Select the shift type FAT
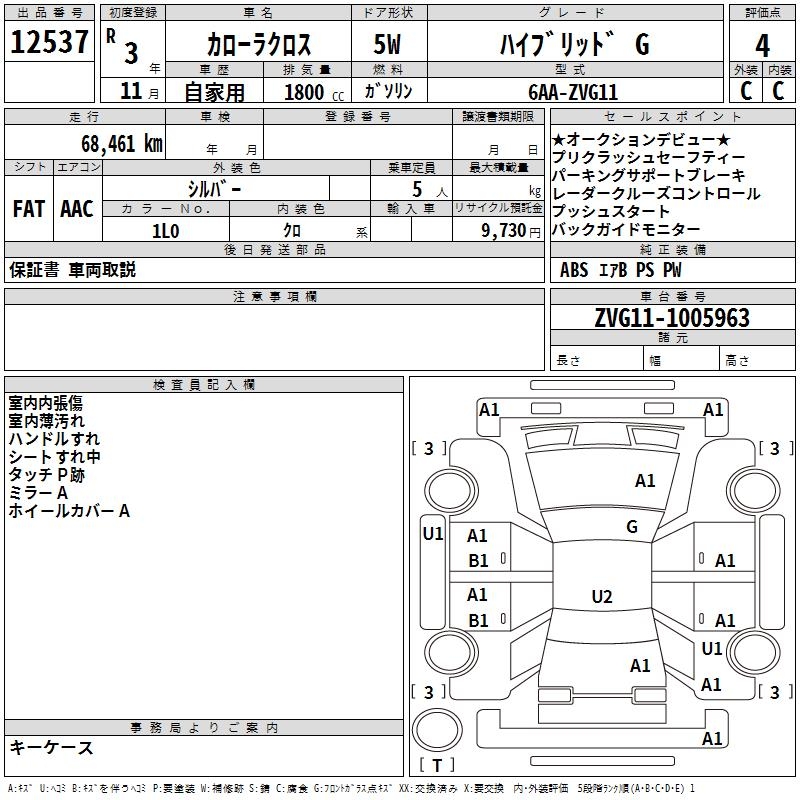800x800 pixels. click(29, 209)
